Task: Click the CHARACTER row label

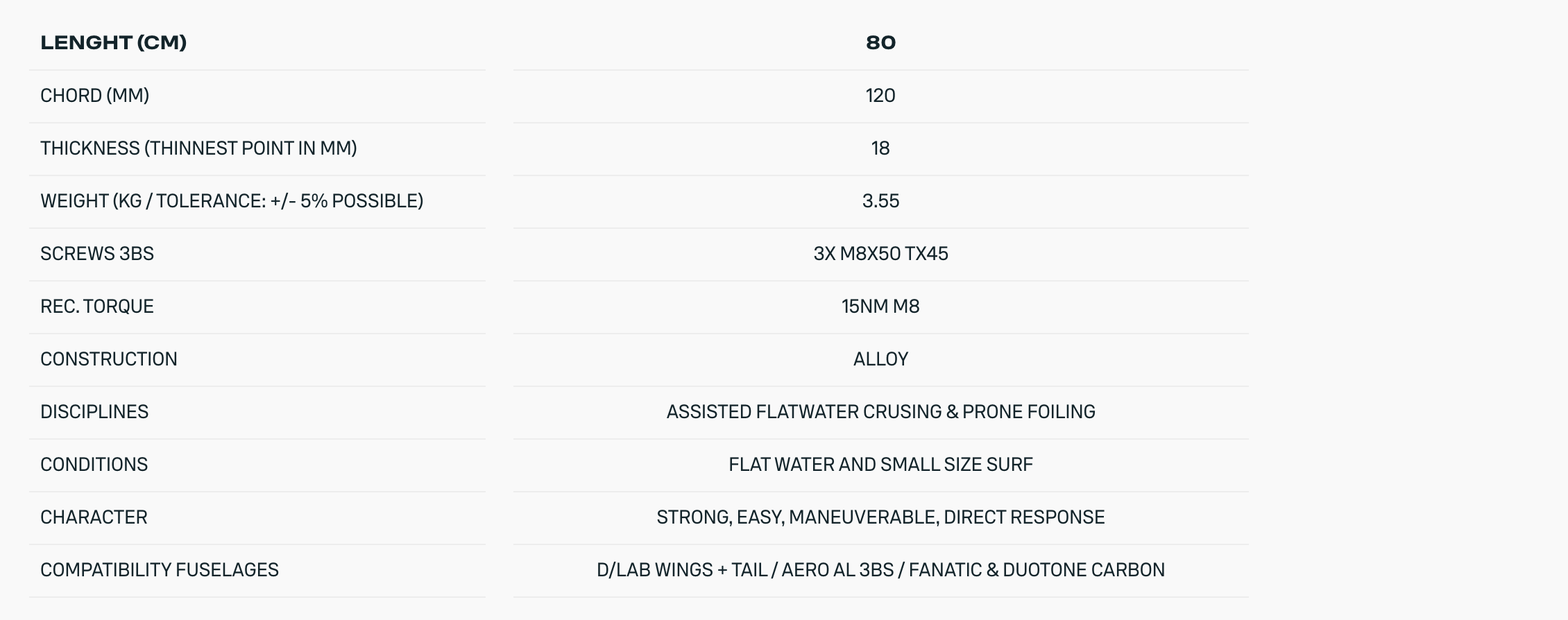Action: click(x=94, y=517)
